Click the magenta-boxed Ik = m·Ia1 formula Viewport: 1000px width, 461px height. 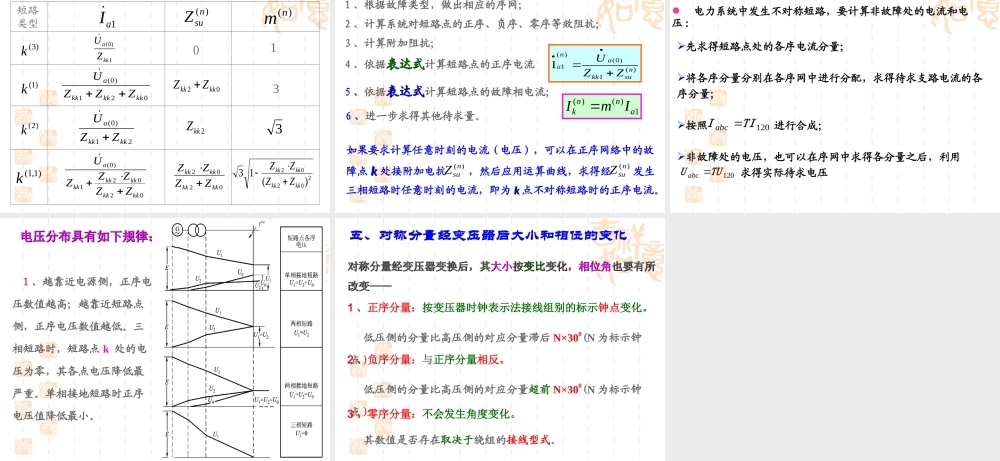601,107
